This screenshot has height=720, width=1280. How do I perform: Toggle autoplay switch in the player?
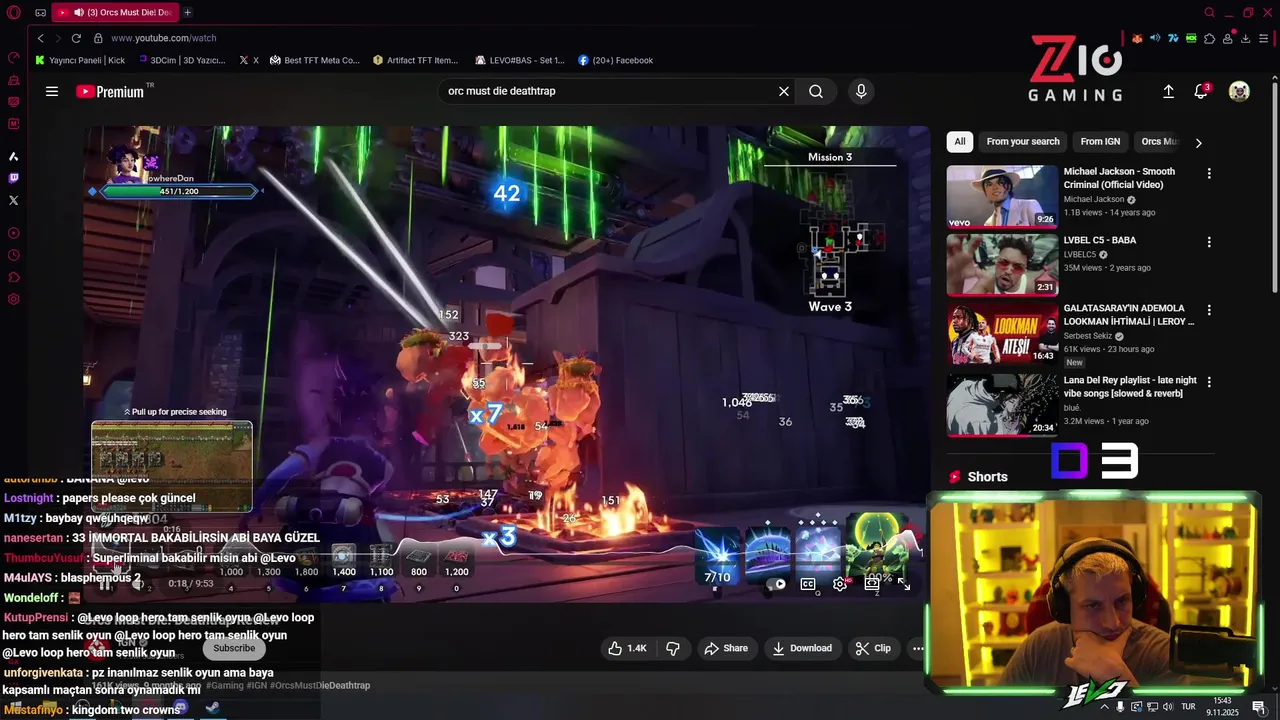click(776, 584)
